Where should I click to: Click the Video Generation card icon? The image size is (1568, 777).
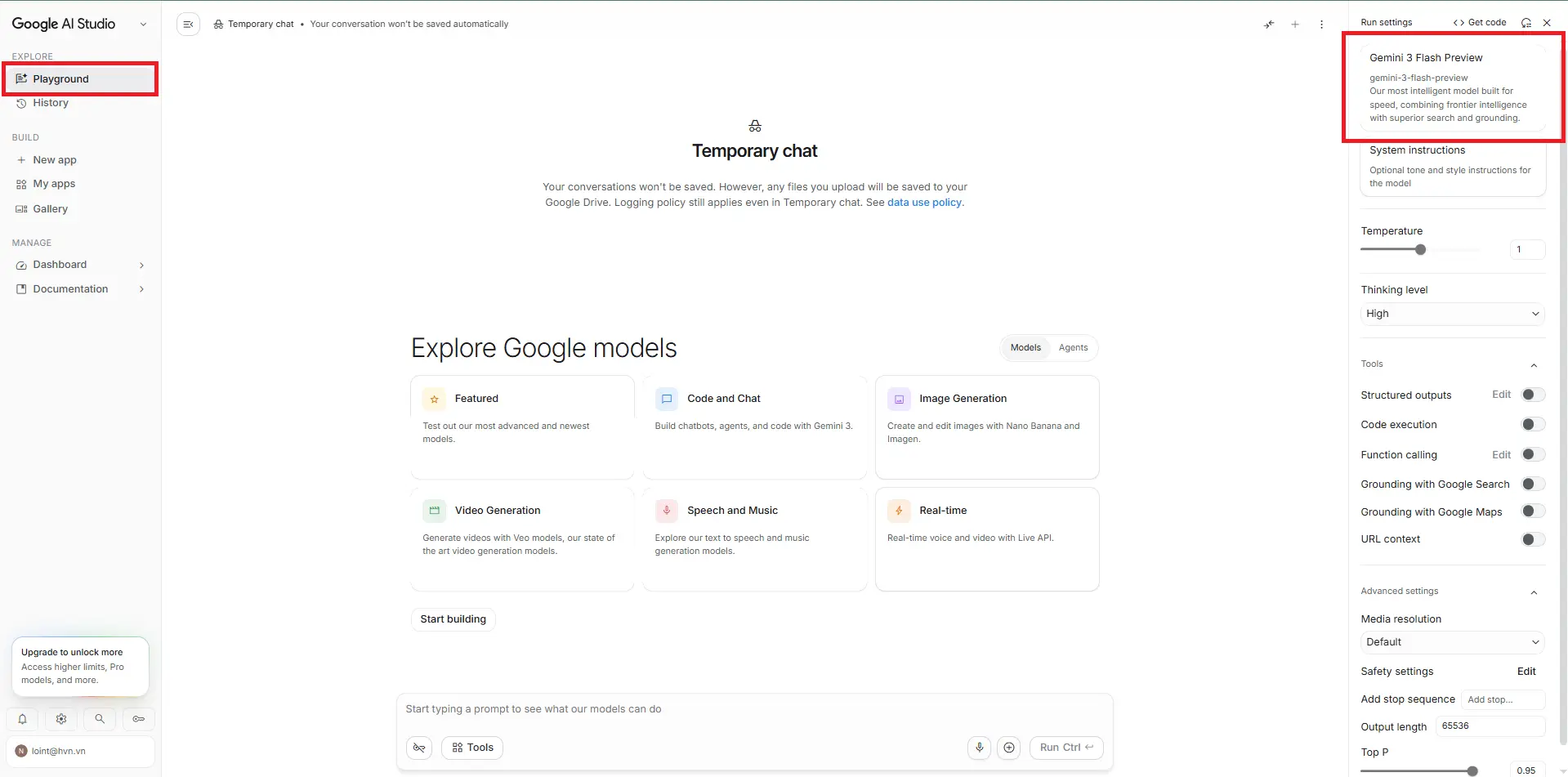tap(435, 511)
